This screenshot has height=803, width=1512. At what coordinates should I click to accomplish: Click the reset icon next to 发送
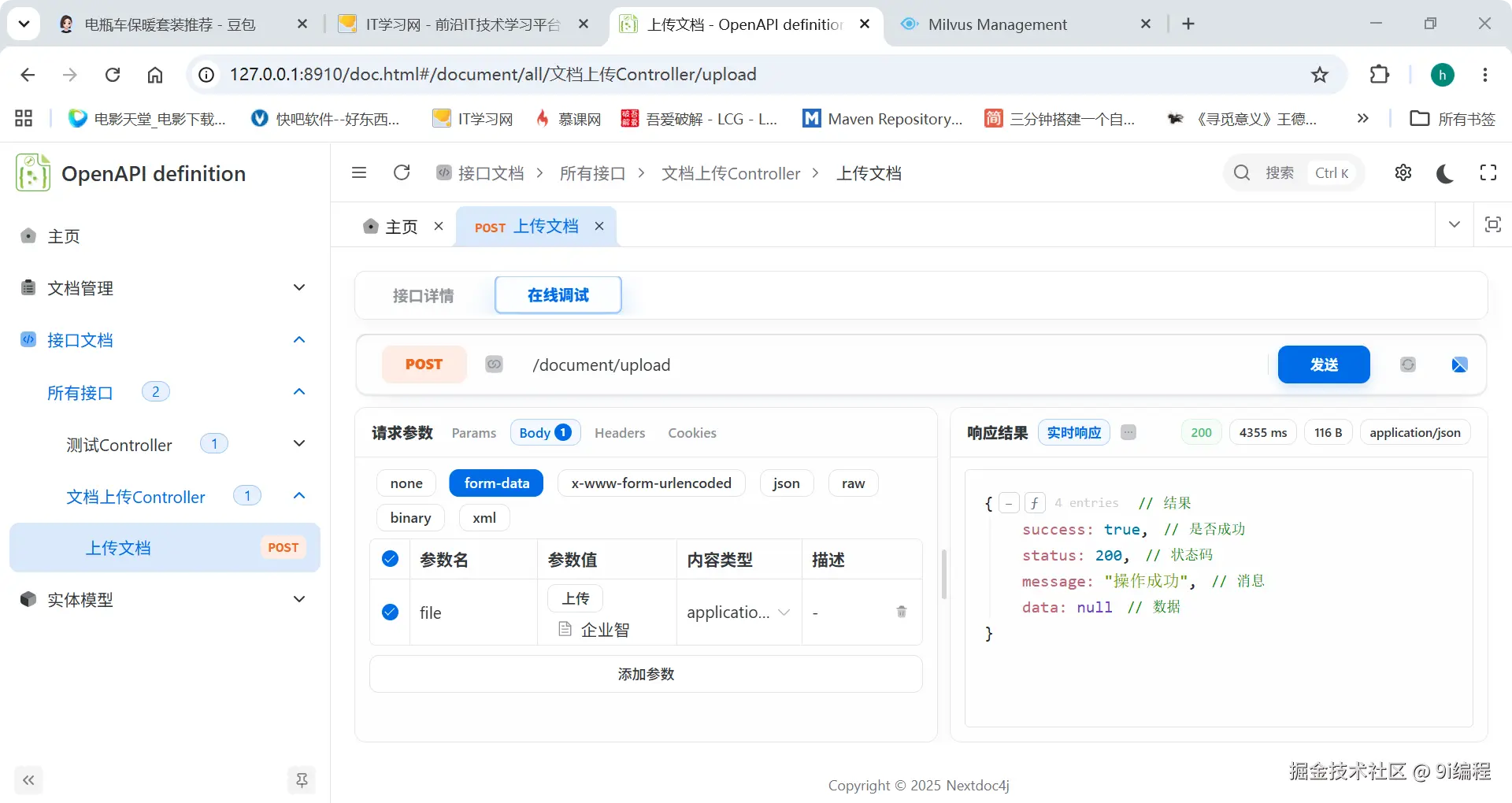1408,364
